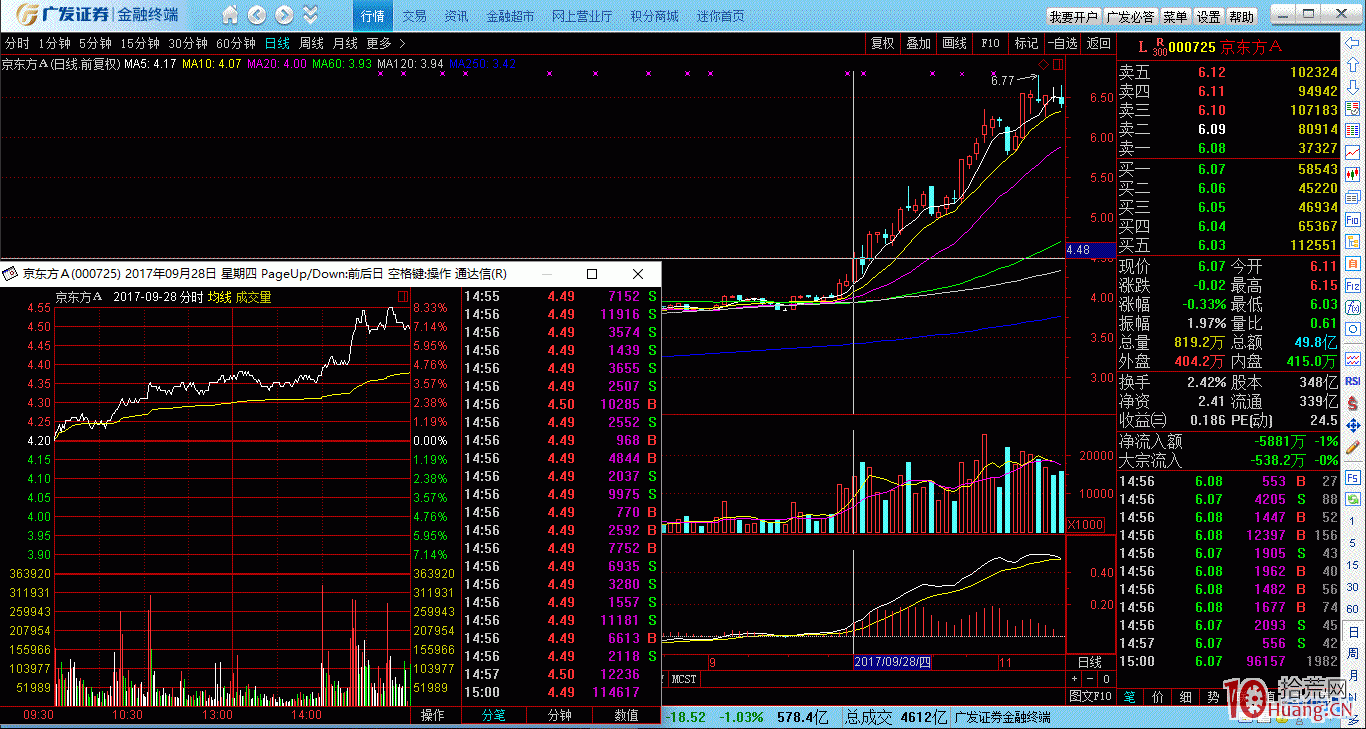The height and width of the screenshot is (729, 1366).
Task: Click the left arrow in right sidebar
Action: click(x=1353, y=42)
